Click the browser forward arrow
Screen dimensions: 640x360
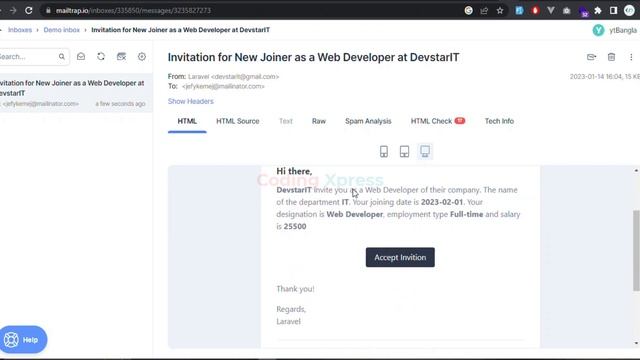[x=13, y=11]
